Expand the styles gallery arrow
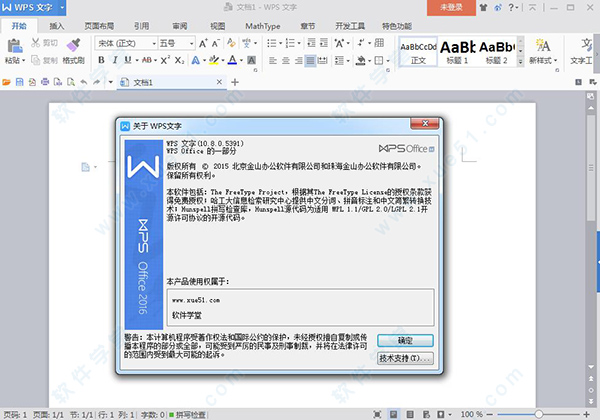 pos(520,61)
